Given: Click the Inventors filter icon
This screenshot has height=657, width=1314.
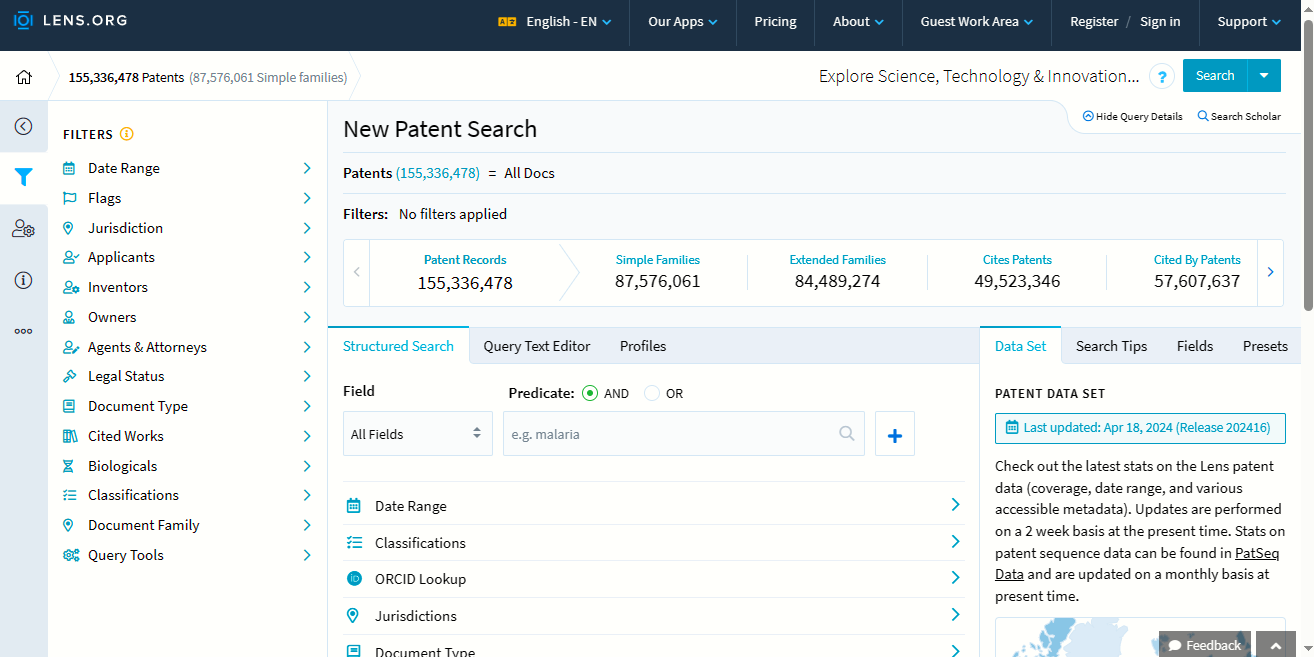Looking at the screenshot, I should [70, 287].
